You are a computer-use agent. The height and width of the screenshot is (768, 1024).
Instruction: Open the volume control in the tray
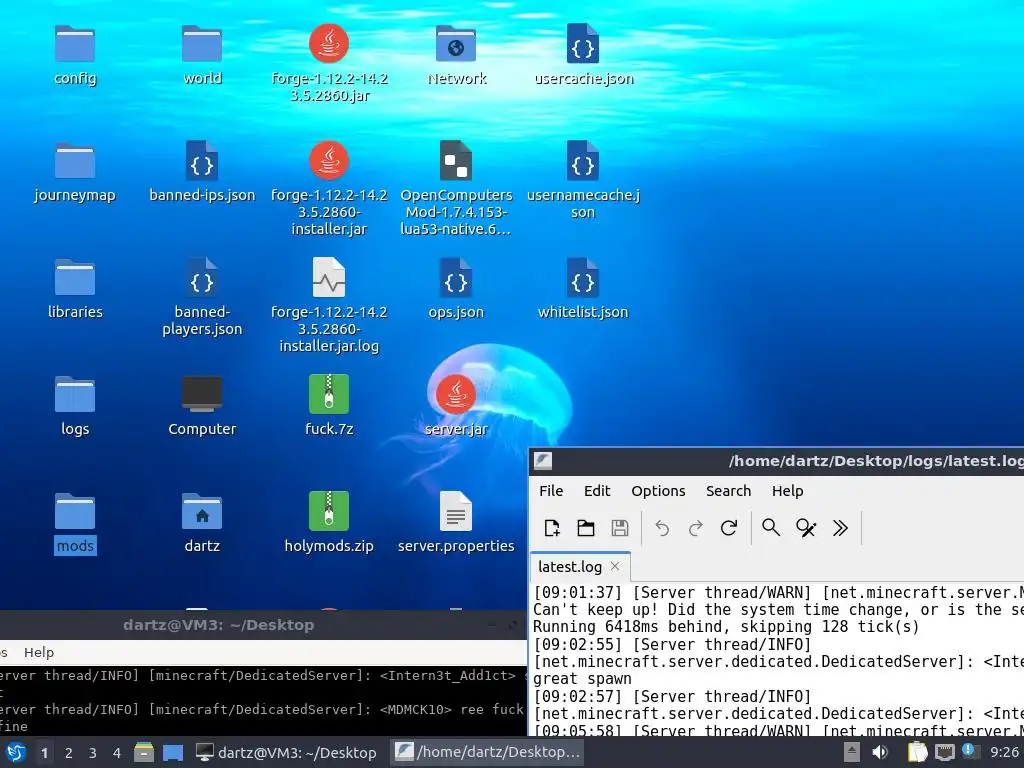[880, 752]
